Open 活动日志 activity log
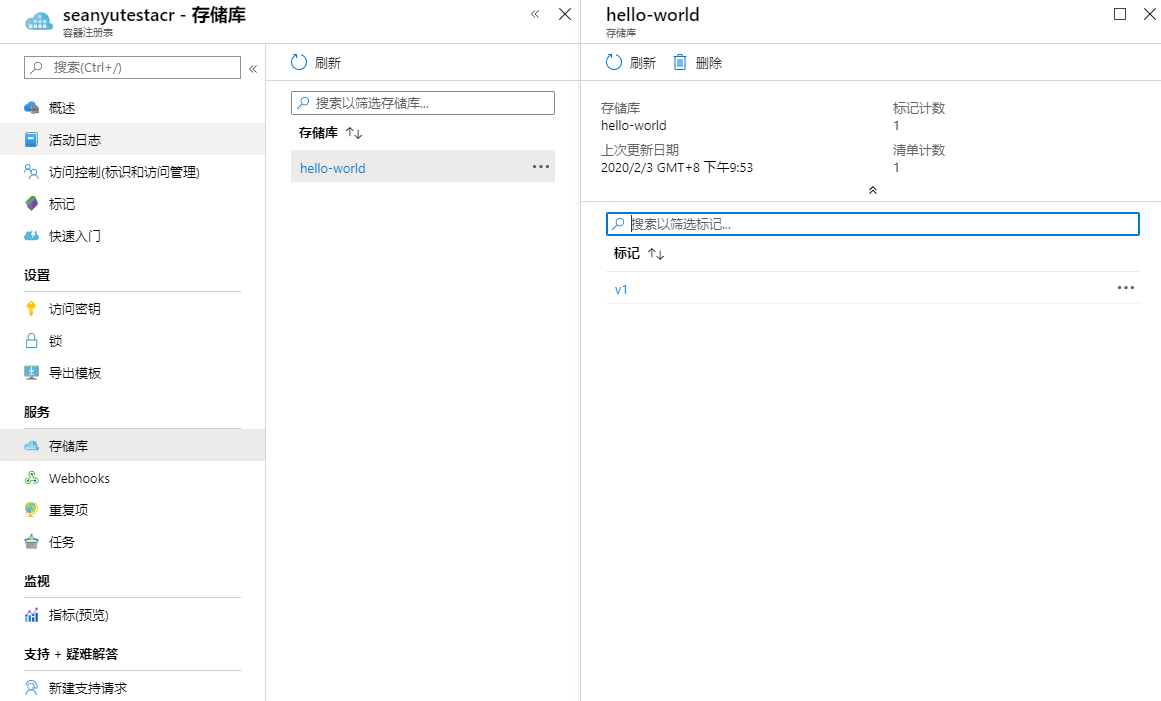The height and width of the screenshot is (701, 1161). click(x=75, y=140)
